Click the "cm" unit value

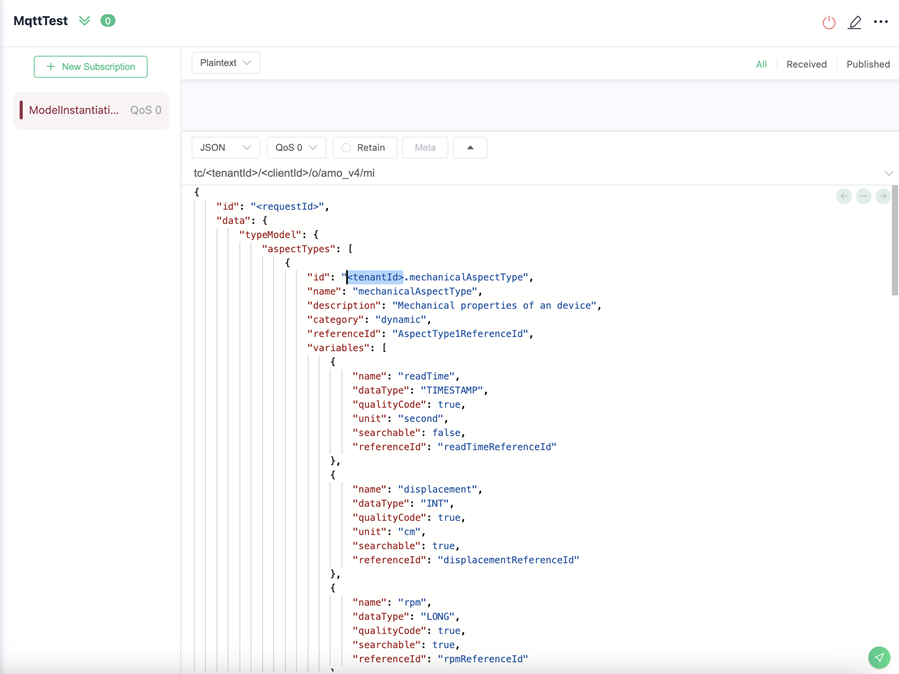(x=411, y=531)
